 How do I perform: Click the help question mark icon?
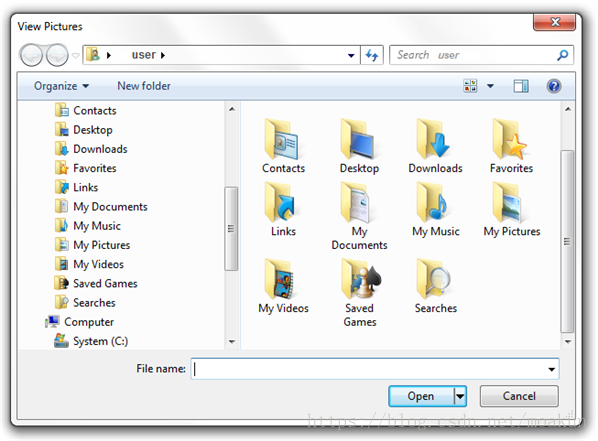553,86
